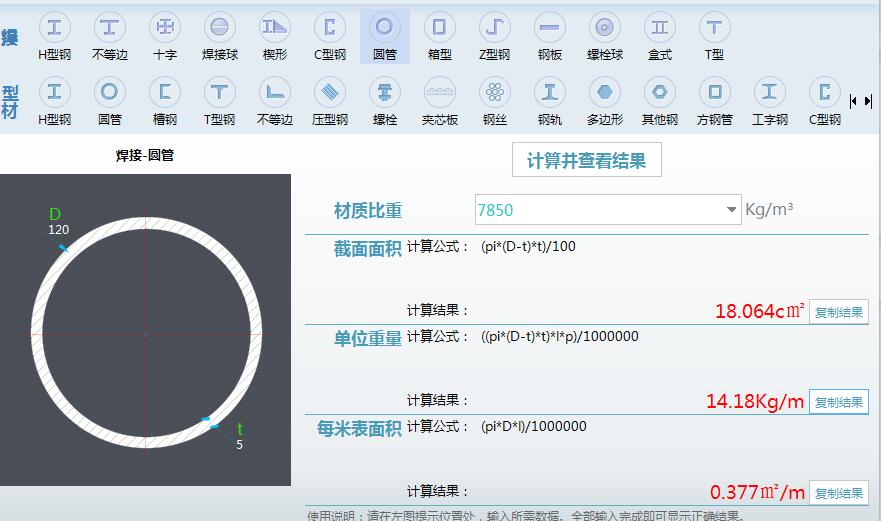Select welded 圆管 icon in top row

pos(385,27)
